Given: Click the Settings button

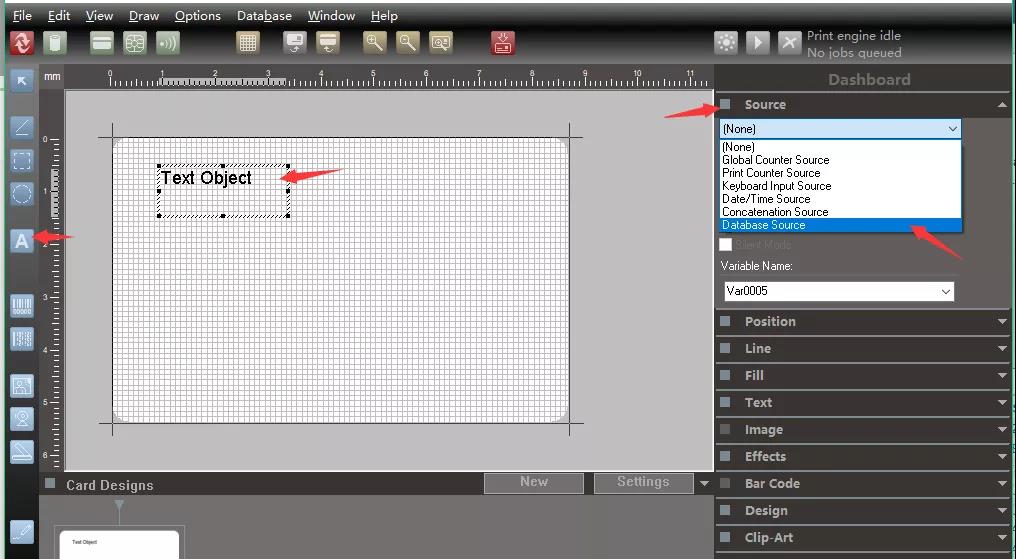Looking at the screenshot, I should click(x=643, y=483).
